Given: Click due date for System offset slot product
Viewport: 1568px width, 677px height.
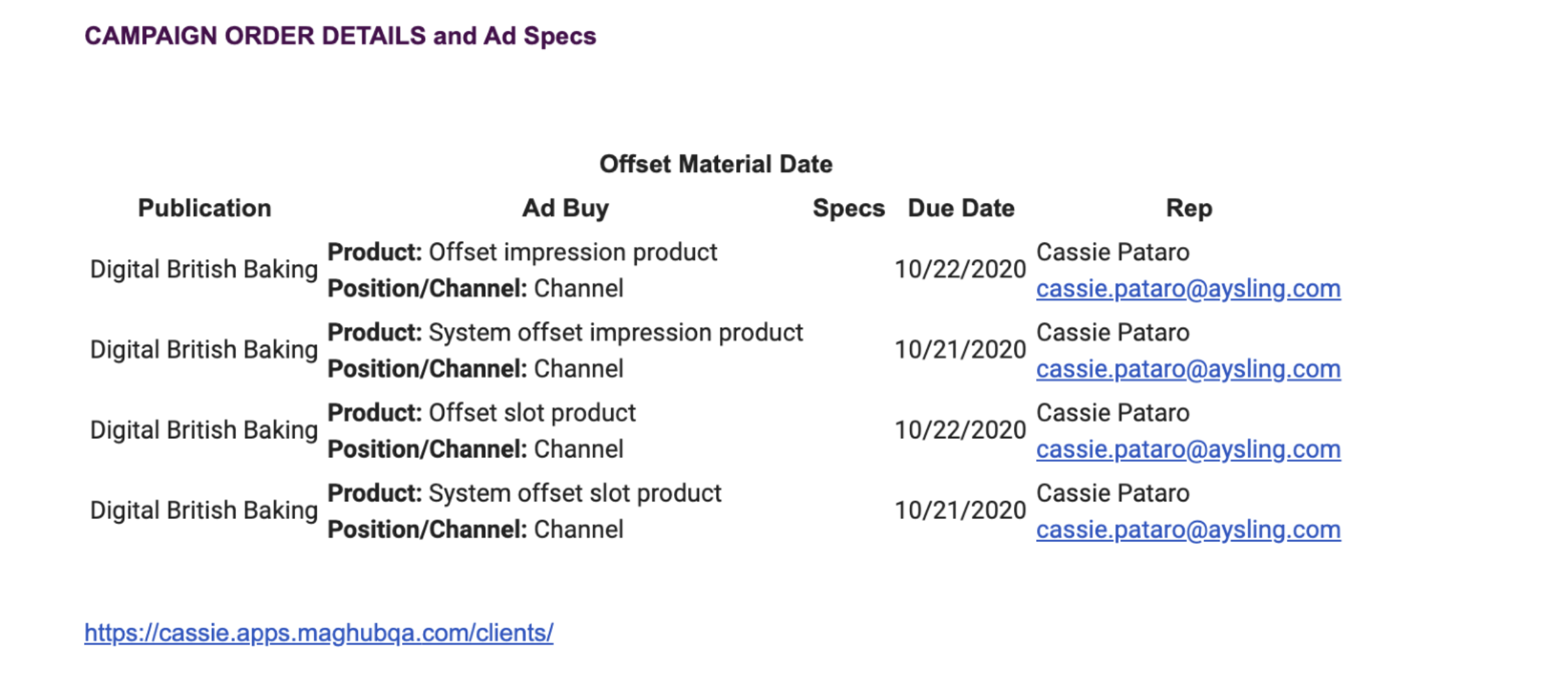Looking at the screenshot, I should [x=960, y=511].
